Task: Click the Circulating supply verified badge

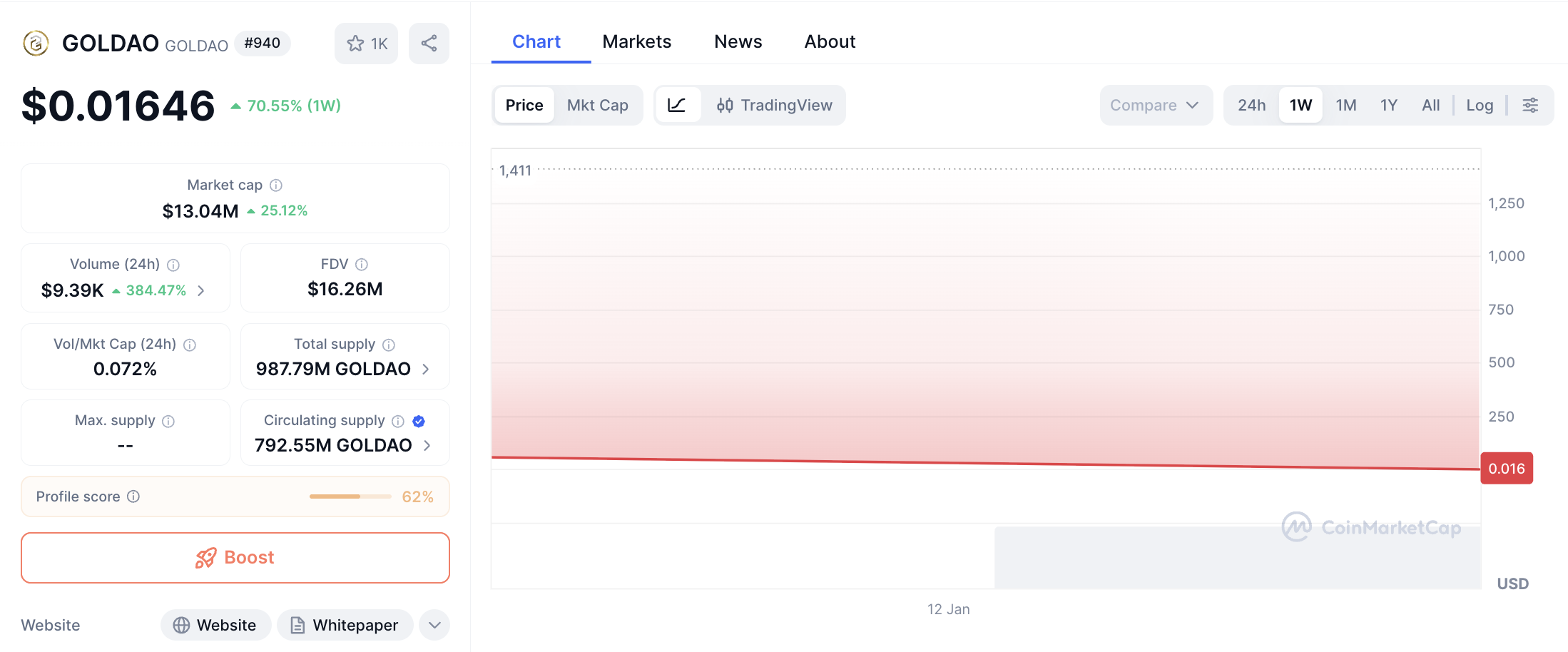Action: (419, 421)
